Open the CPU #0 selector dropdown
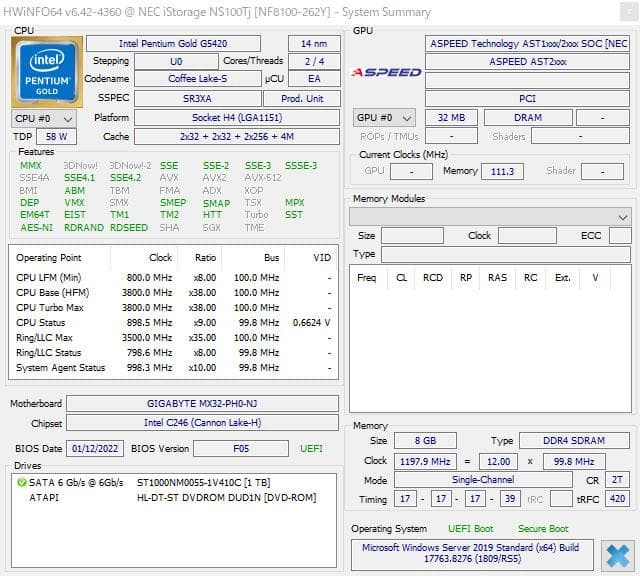Image resolution: width=640 pixels, height=576 pixels. point(44,119)
